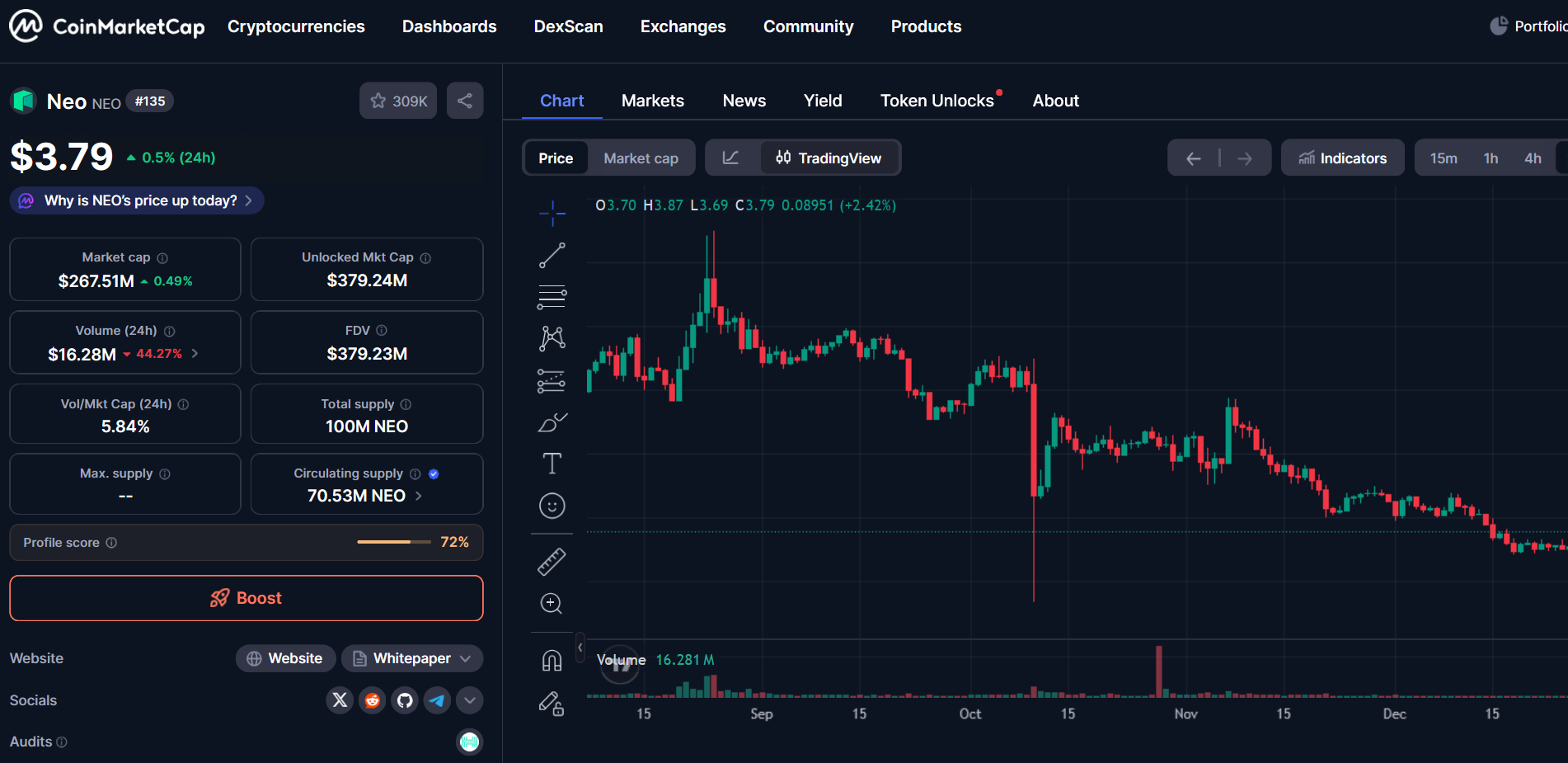Redo chart action with right arrow
1568x763 pixels.
click(1245, 158)
